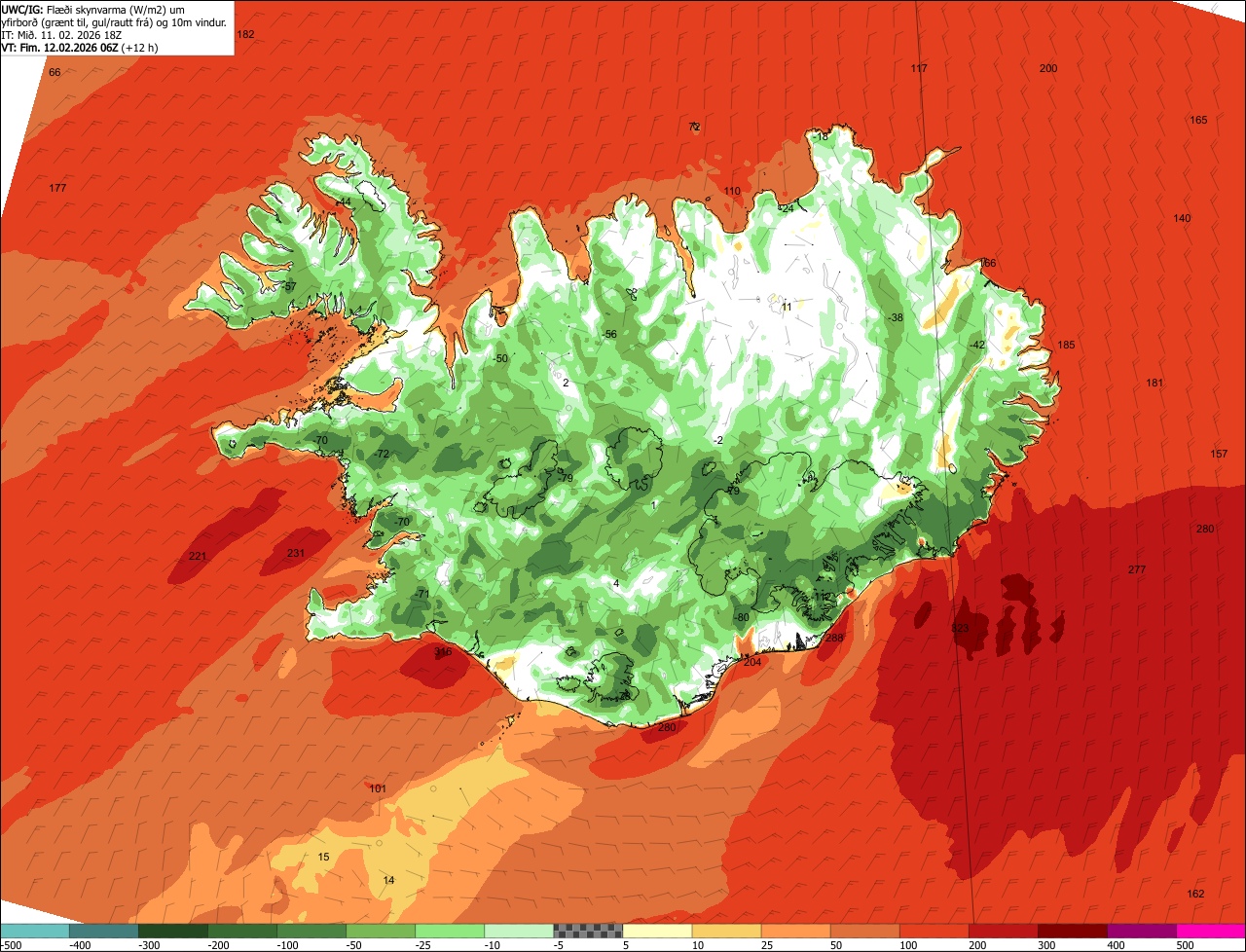Click the legend label -500
The image size is (1246, 952).
pos(11,945)
